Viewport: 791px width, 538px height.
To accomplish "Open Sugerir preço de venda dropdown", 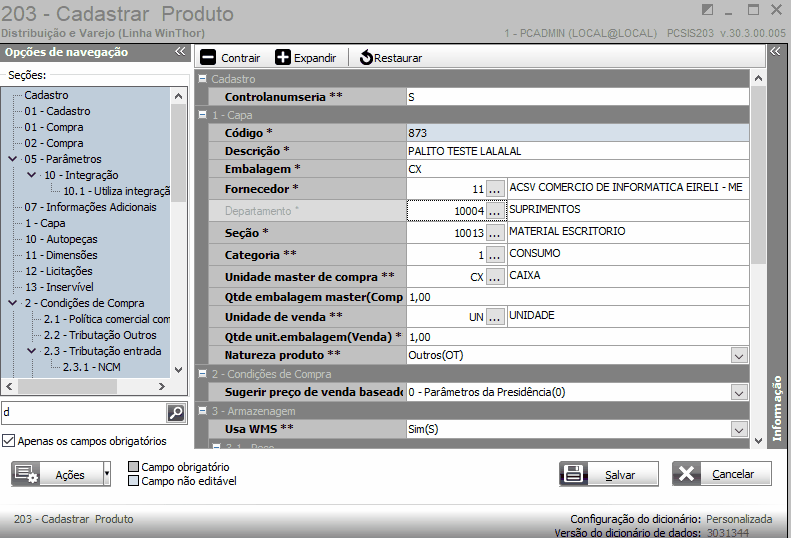I will click(x=739, y=393).
